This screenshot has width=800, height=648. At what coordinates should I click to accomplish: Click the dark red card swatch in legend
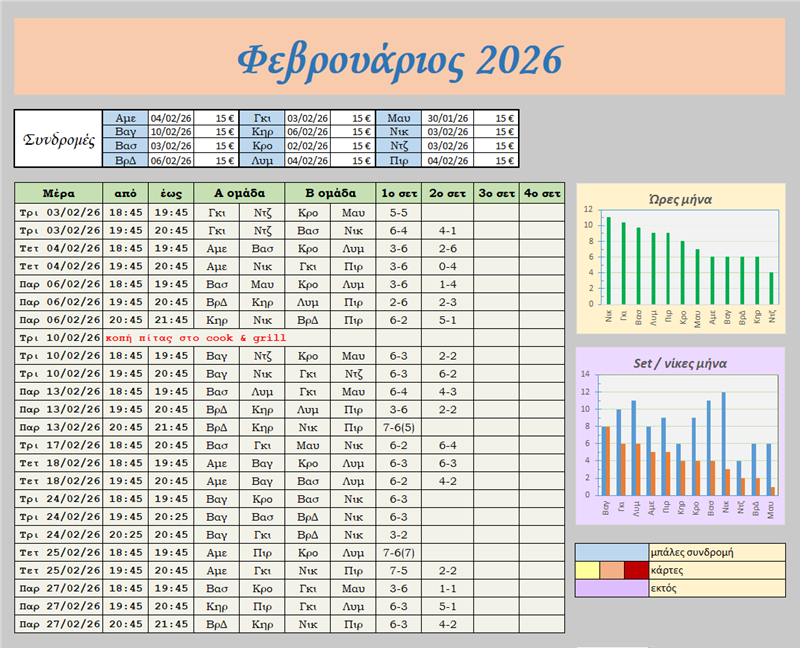(x=636, y=570)
